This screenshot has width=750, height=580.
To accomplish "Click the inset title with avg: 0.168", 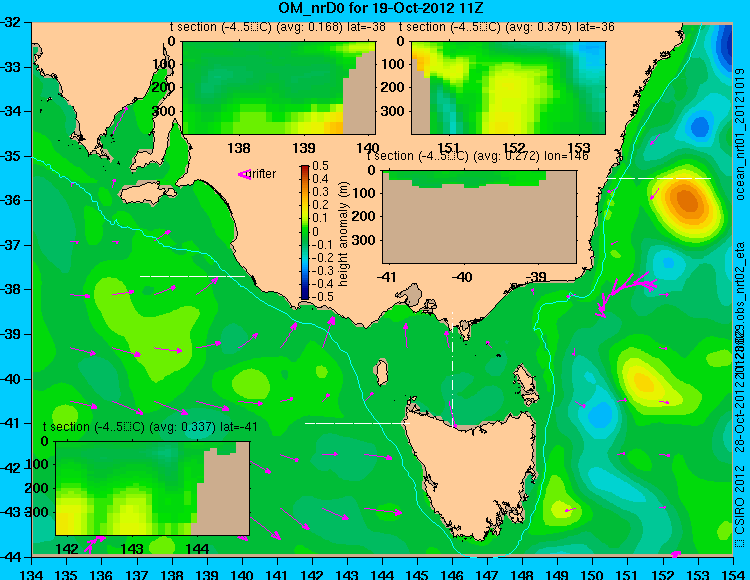I will pos(278,27).
